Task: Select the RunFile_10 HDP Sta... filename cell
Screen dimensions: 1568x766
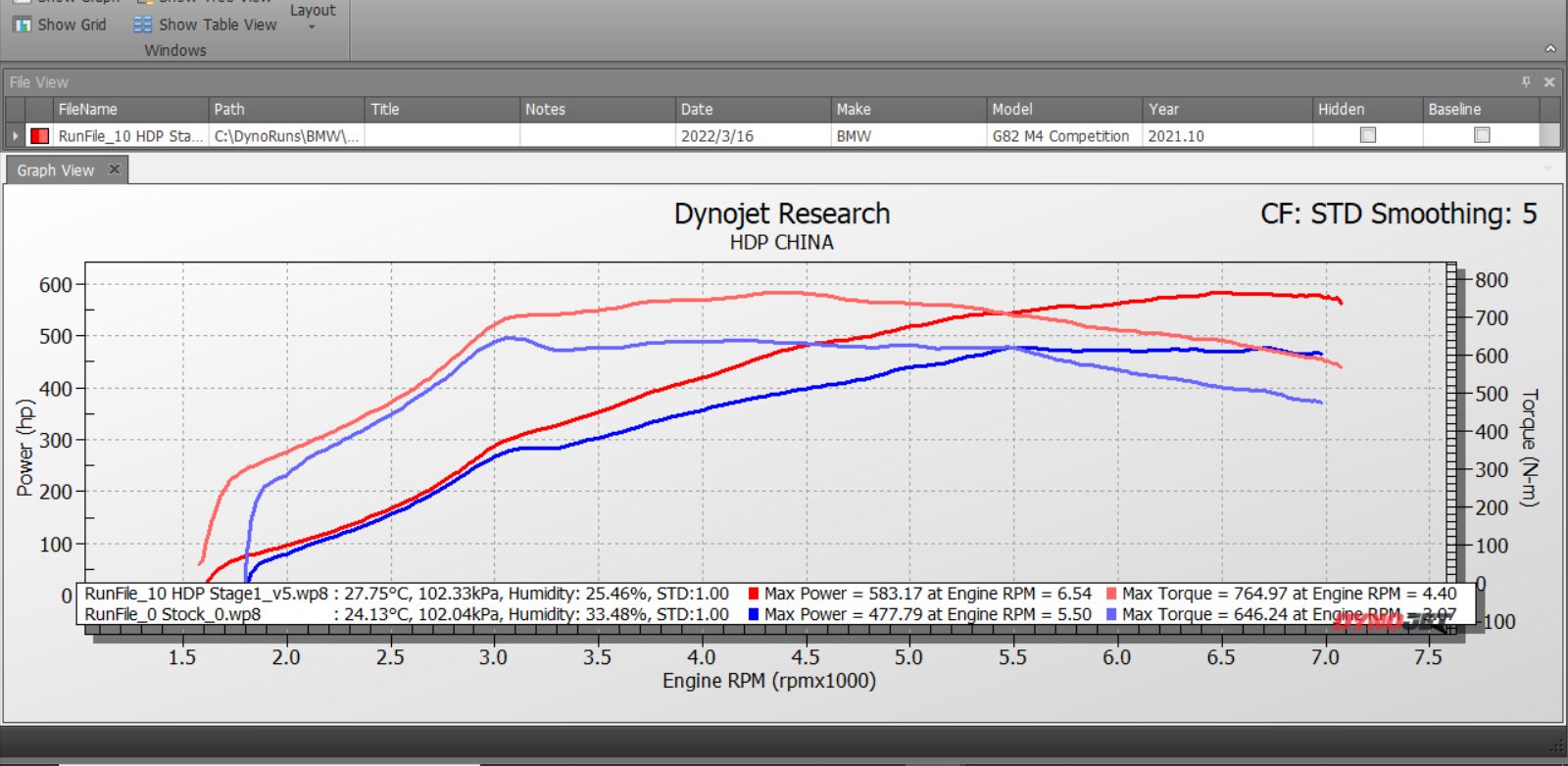Action: click(130, 136)
